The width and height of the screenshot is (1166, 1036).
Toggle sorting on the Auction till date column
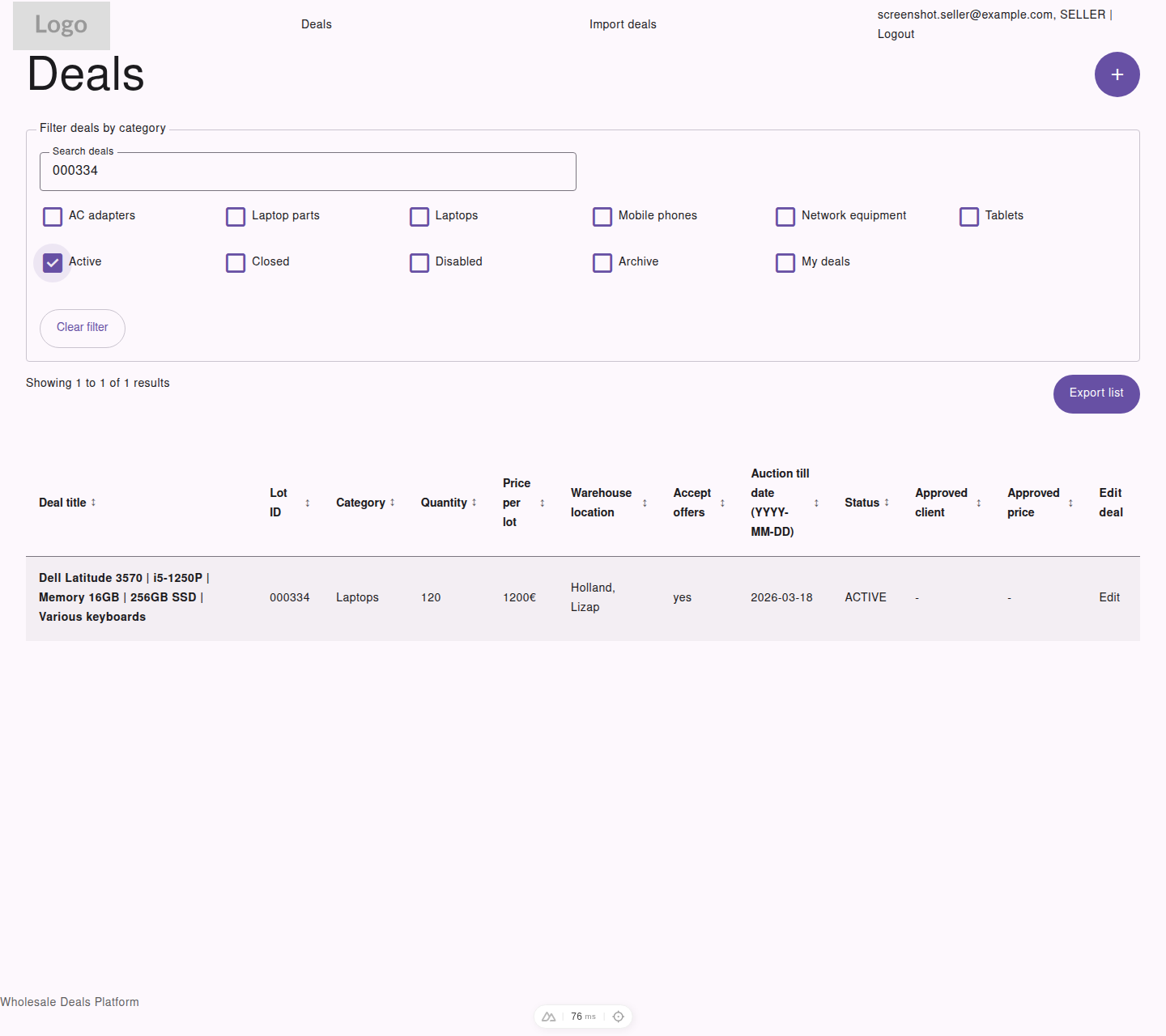(816, 502)
